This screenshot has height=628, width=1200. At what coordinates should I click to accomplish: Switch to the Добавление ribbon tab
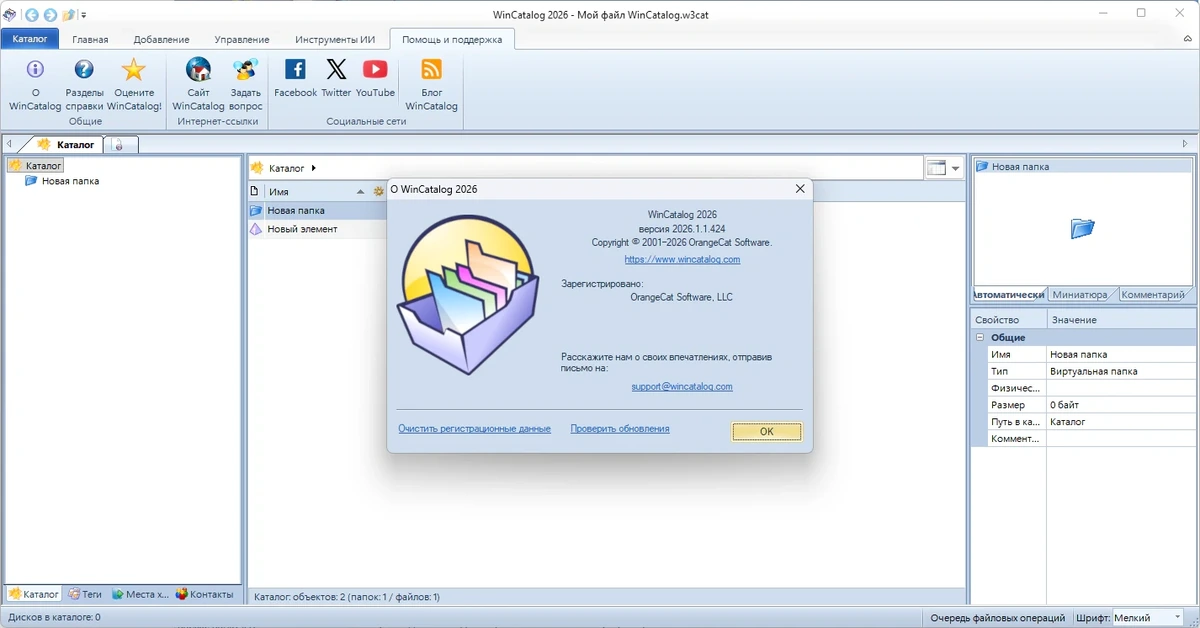(161, 39)
